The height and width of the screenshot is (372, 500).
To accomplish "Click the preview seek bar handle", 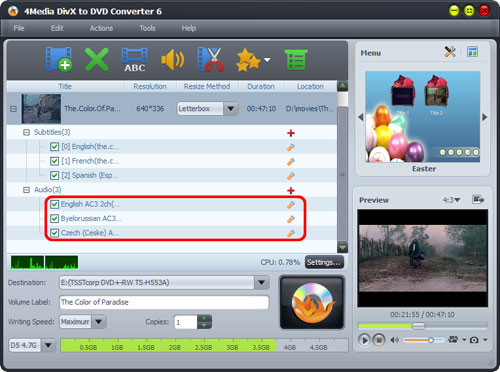I will click(418, 326).
